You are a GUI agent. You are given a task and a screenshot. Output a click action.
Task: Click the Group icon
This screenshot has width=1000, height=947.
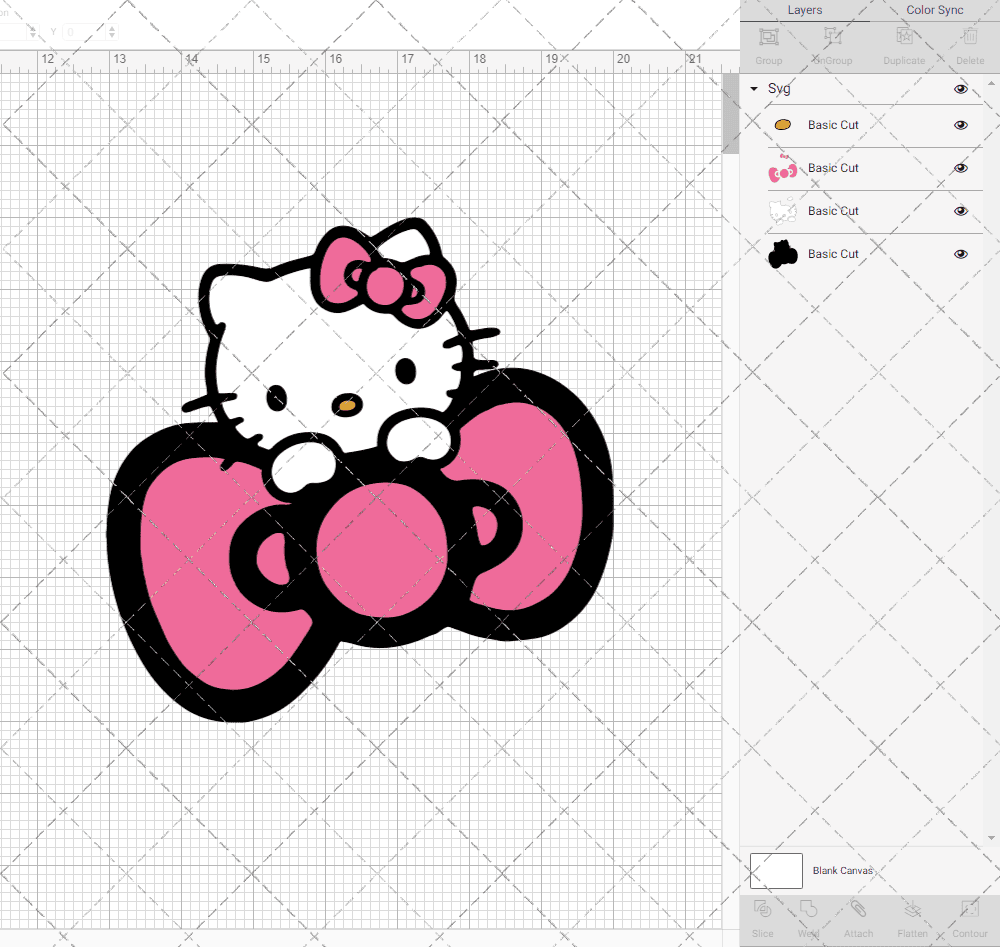coord(768,37)
